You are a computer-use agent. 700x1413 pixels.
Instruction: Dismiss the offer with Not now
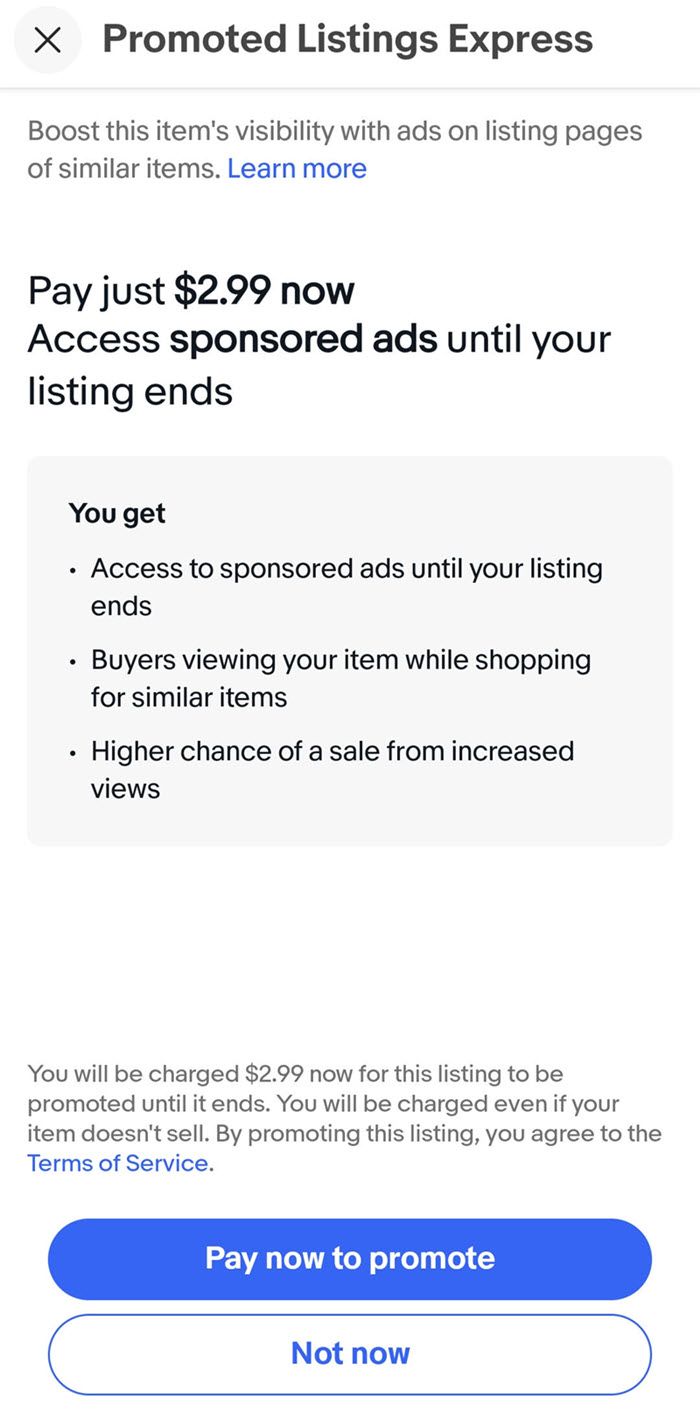[350, 1353]
